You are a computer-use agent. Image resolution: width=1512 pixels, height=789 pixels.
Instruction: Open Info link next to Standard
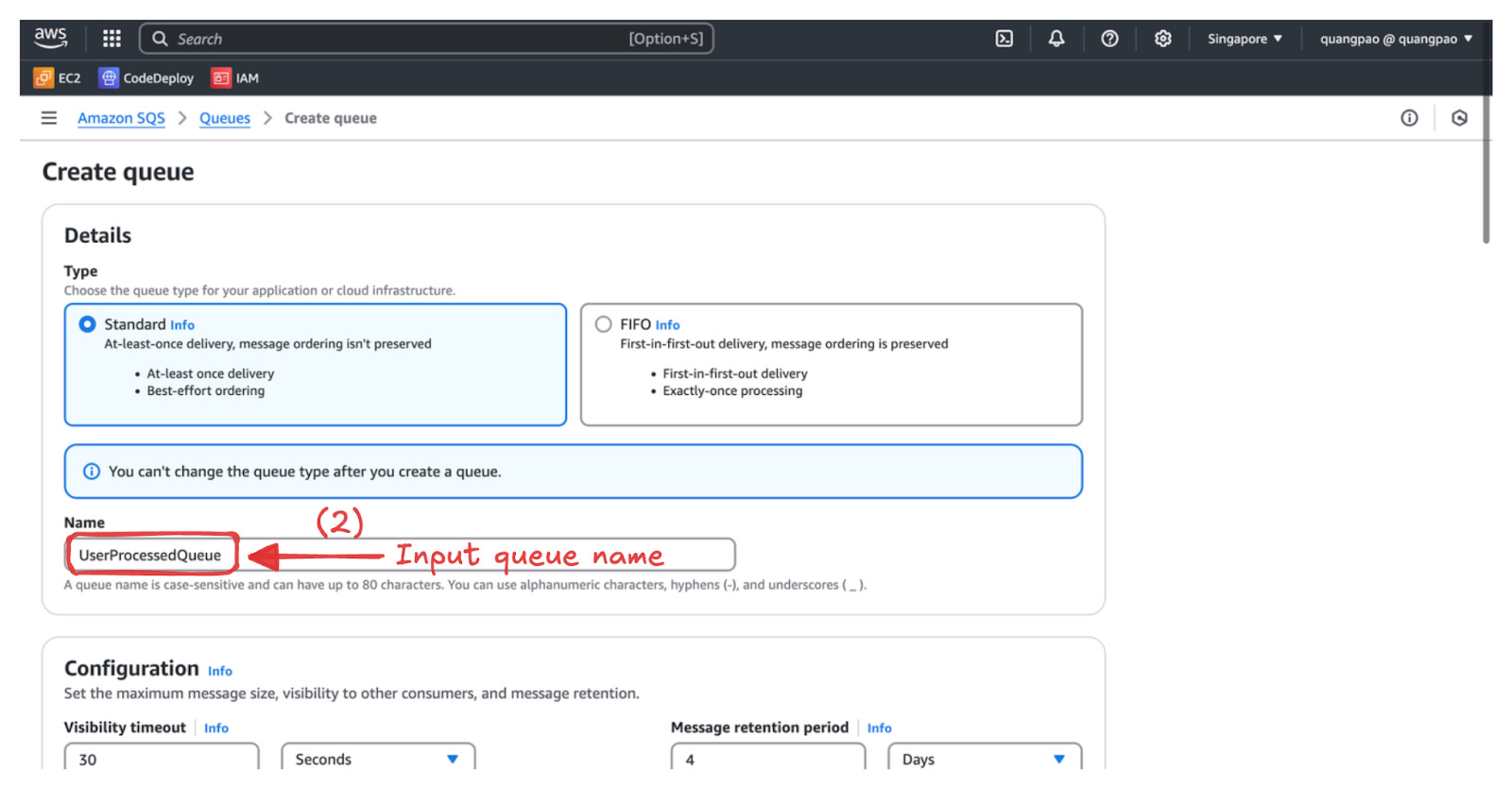click(182, 325)
